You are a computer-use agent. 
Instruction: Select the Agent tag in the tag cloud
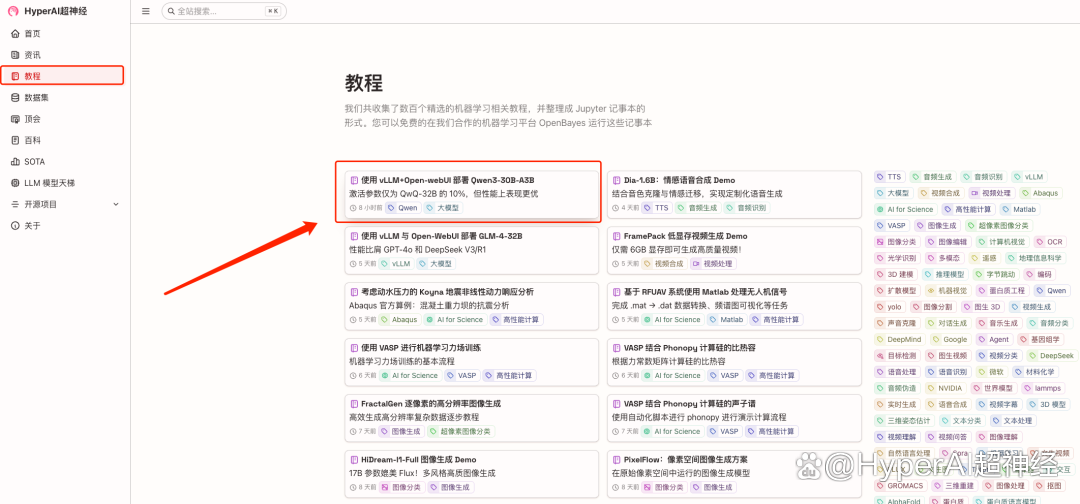(994, 339)
